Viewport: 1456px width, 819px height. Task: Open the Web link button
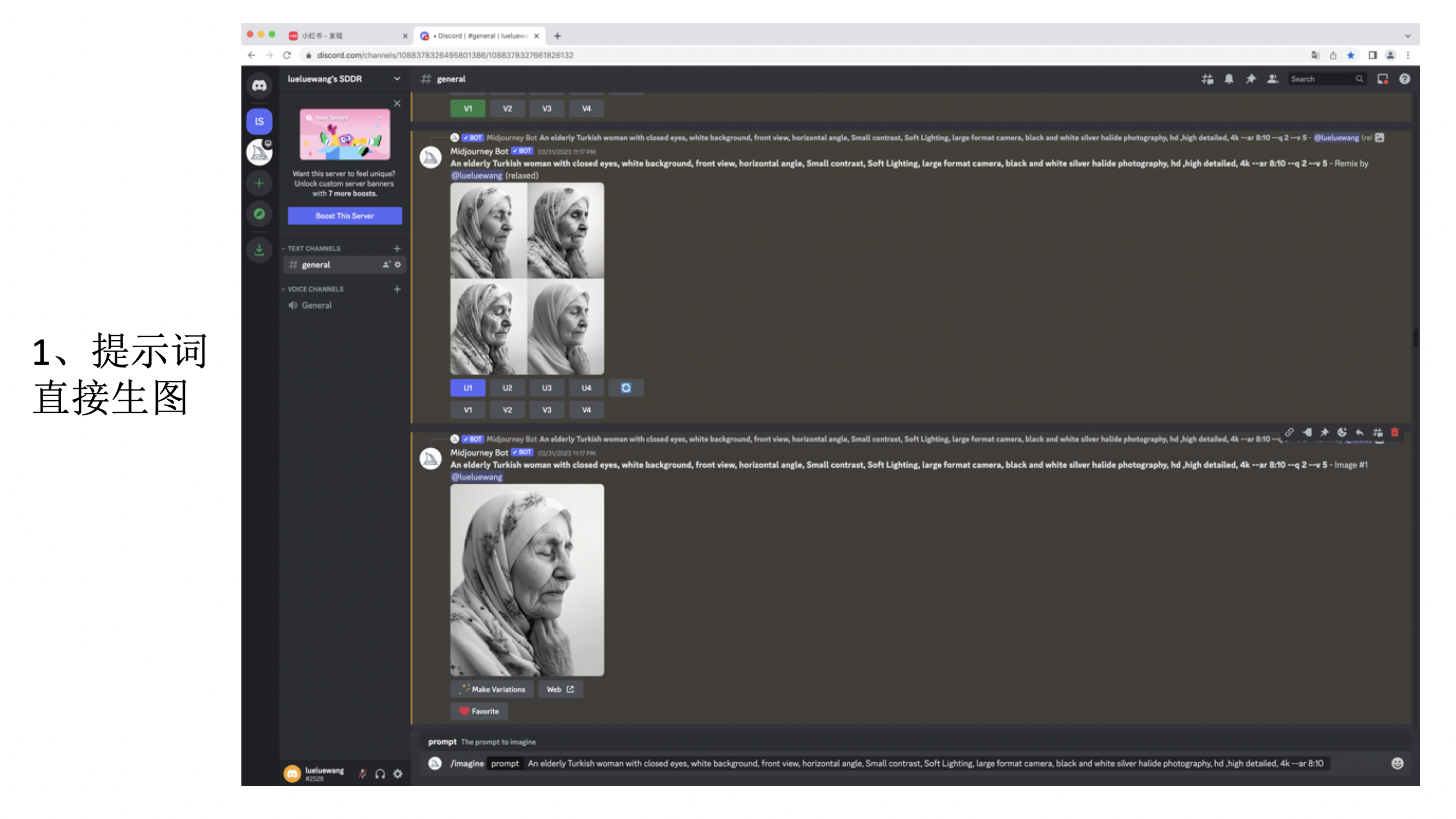[x=560, y=689]
